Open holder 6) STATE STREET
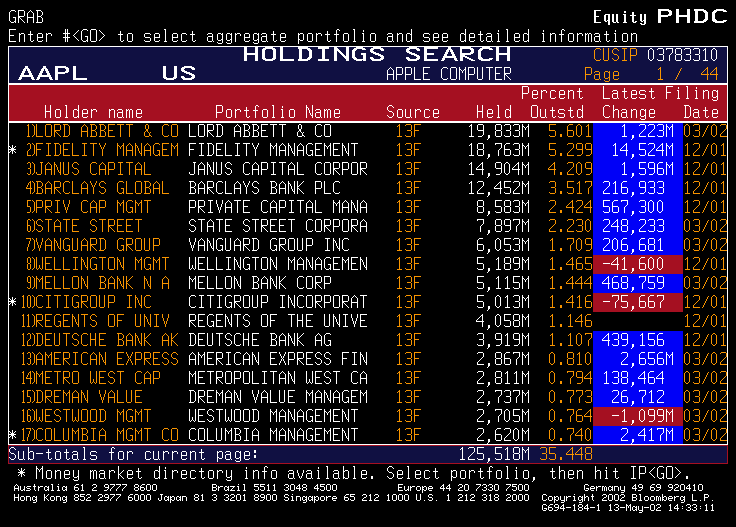The width and height of the screenshot is (736, 527). (84, 226)
